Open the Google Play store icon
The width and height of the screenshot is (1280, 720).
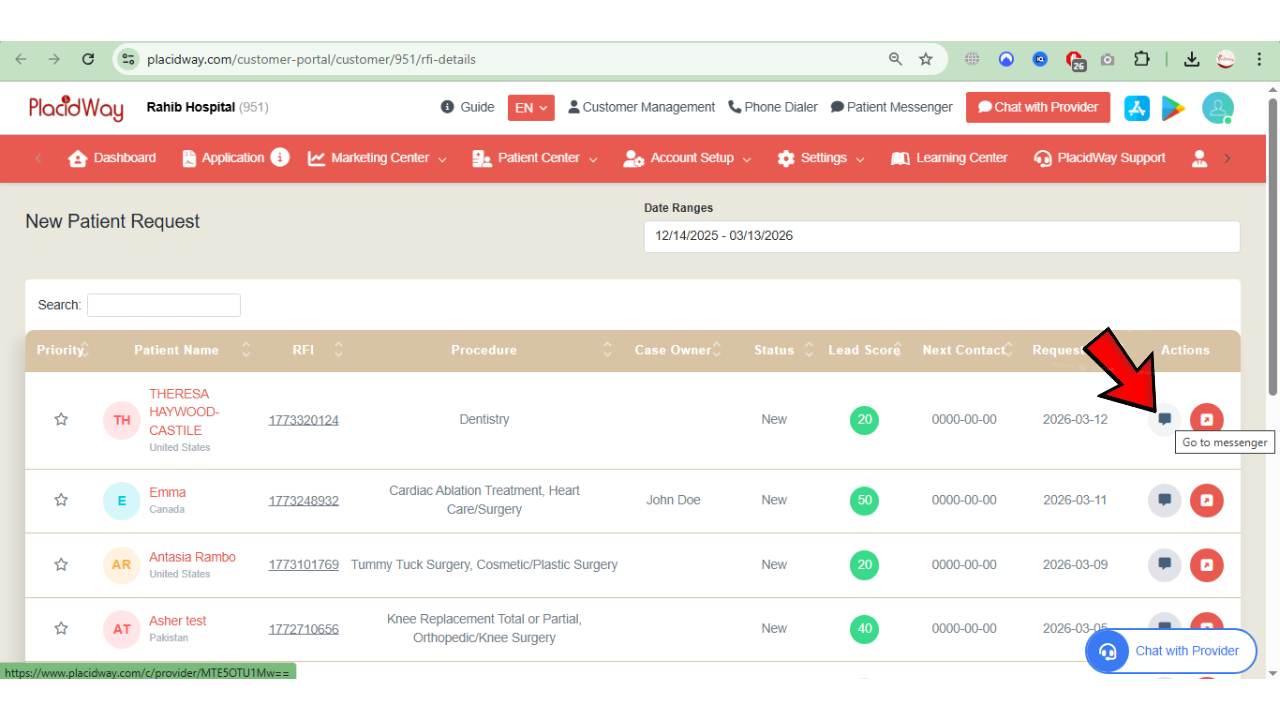[1173, 108]
